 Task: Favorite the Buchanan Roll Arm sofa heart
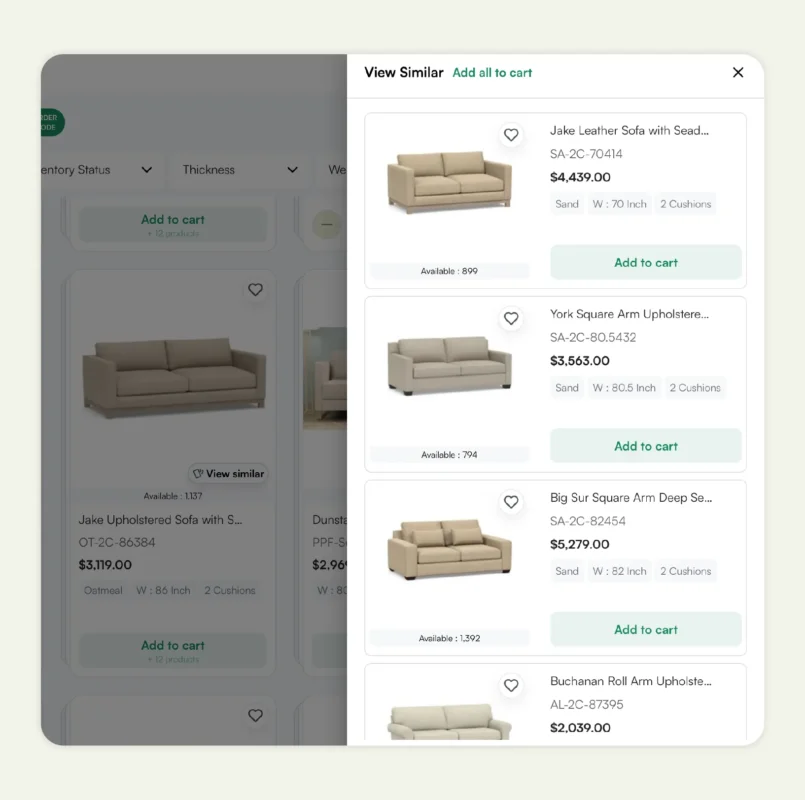pyautogui.click(x=511, y=685)
